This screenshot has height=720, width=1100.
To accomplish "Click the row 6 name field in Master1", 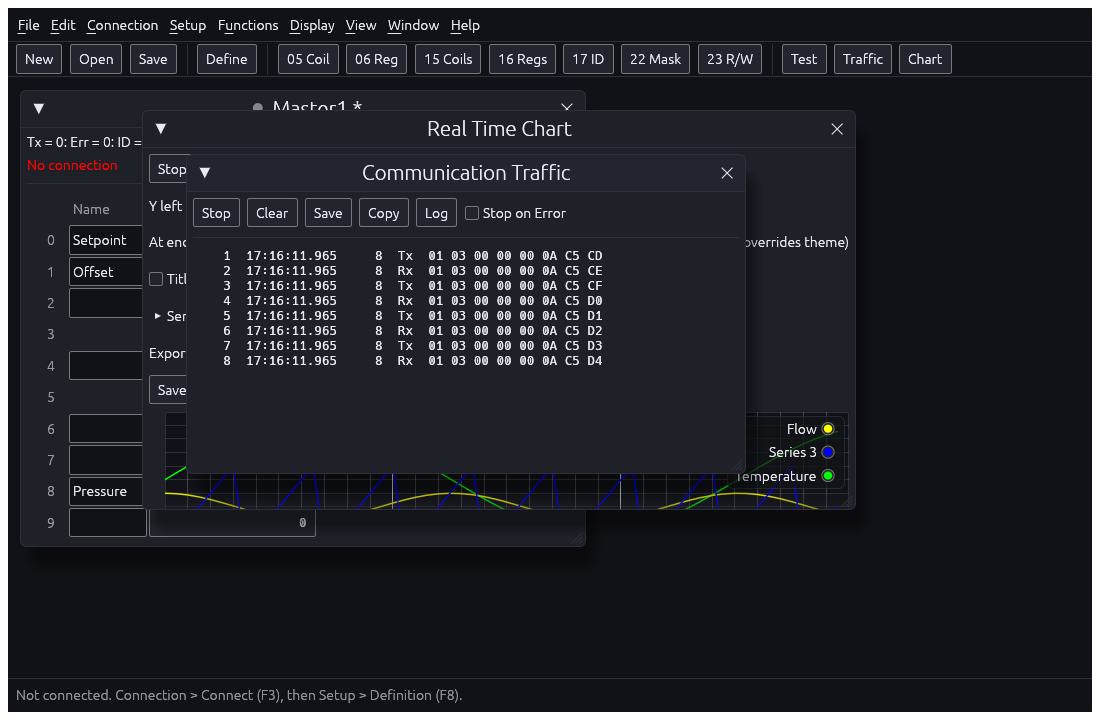I will click(106, 429).
